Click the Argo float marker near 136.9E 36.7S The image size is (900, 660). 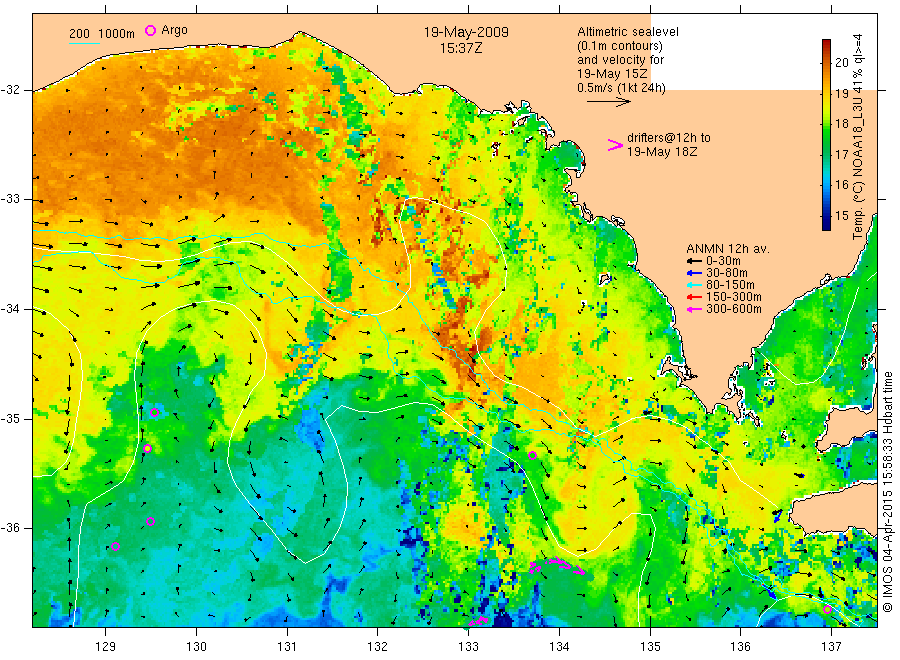[827, 609]
